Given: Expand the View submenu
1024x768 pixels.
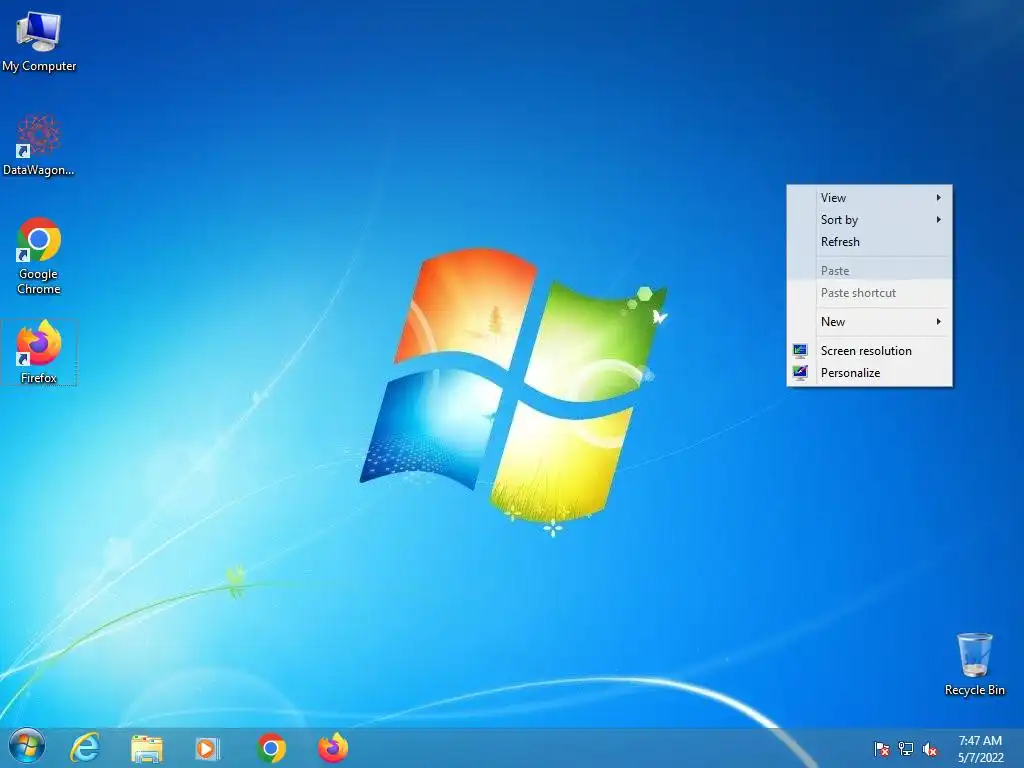Looking at the screenshot, I should tap(869, 197).
